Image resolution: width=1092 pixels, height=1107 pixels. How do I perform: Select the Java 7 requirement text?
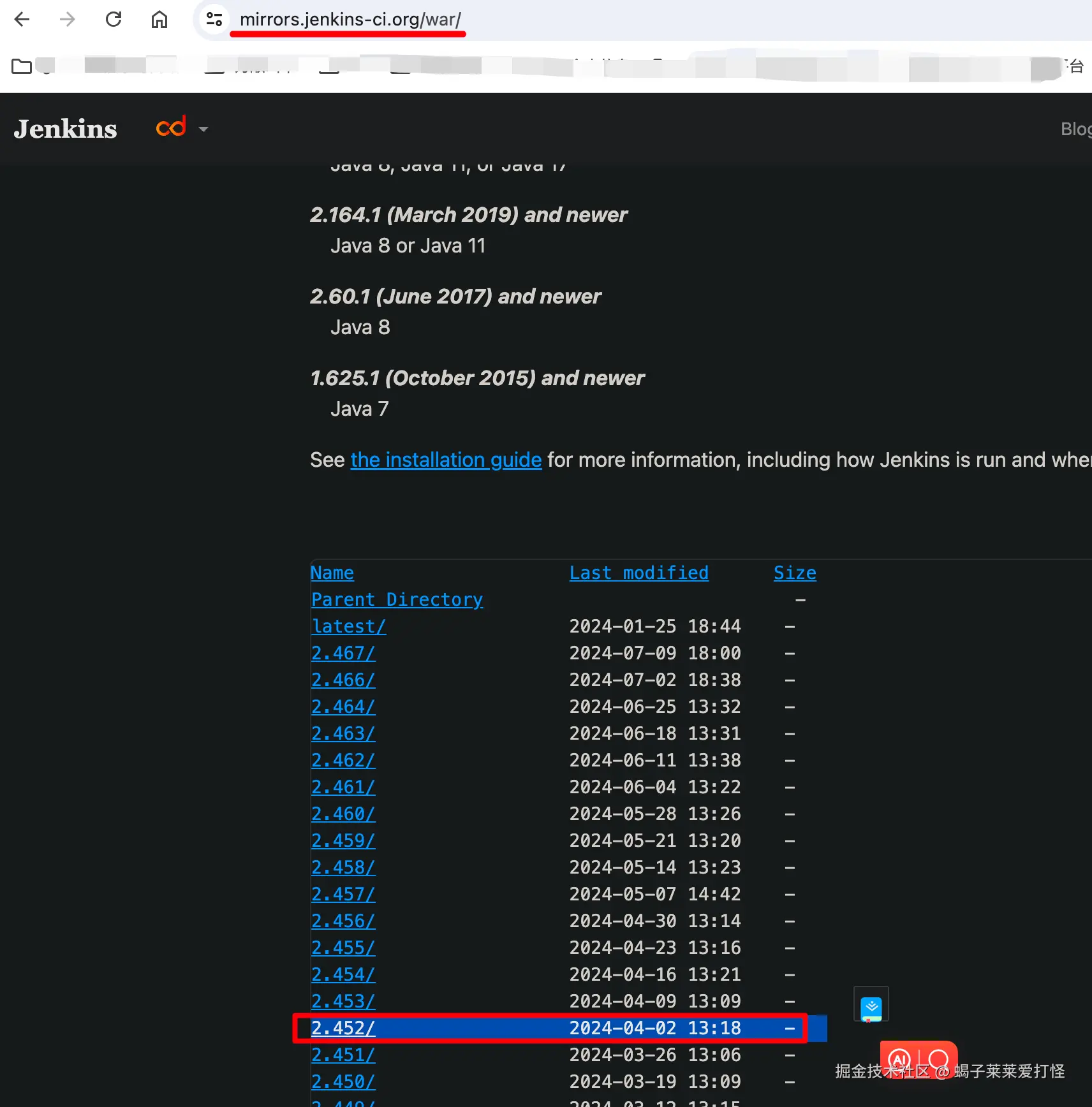(x=360, y=409)
